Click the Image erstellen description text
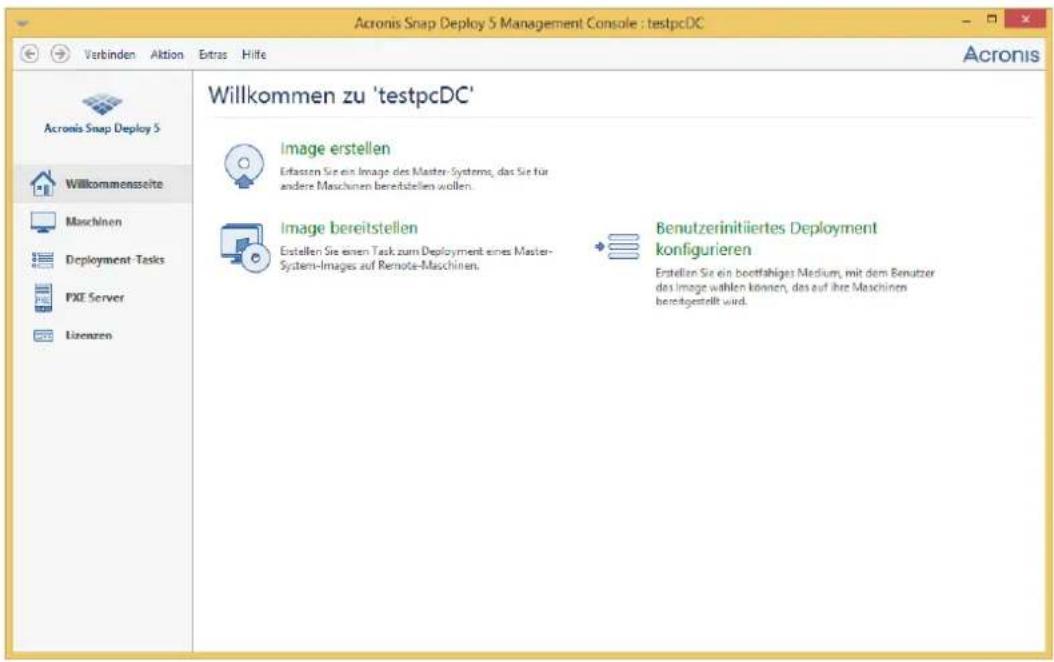1054x662 pixels. [413, 179]
